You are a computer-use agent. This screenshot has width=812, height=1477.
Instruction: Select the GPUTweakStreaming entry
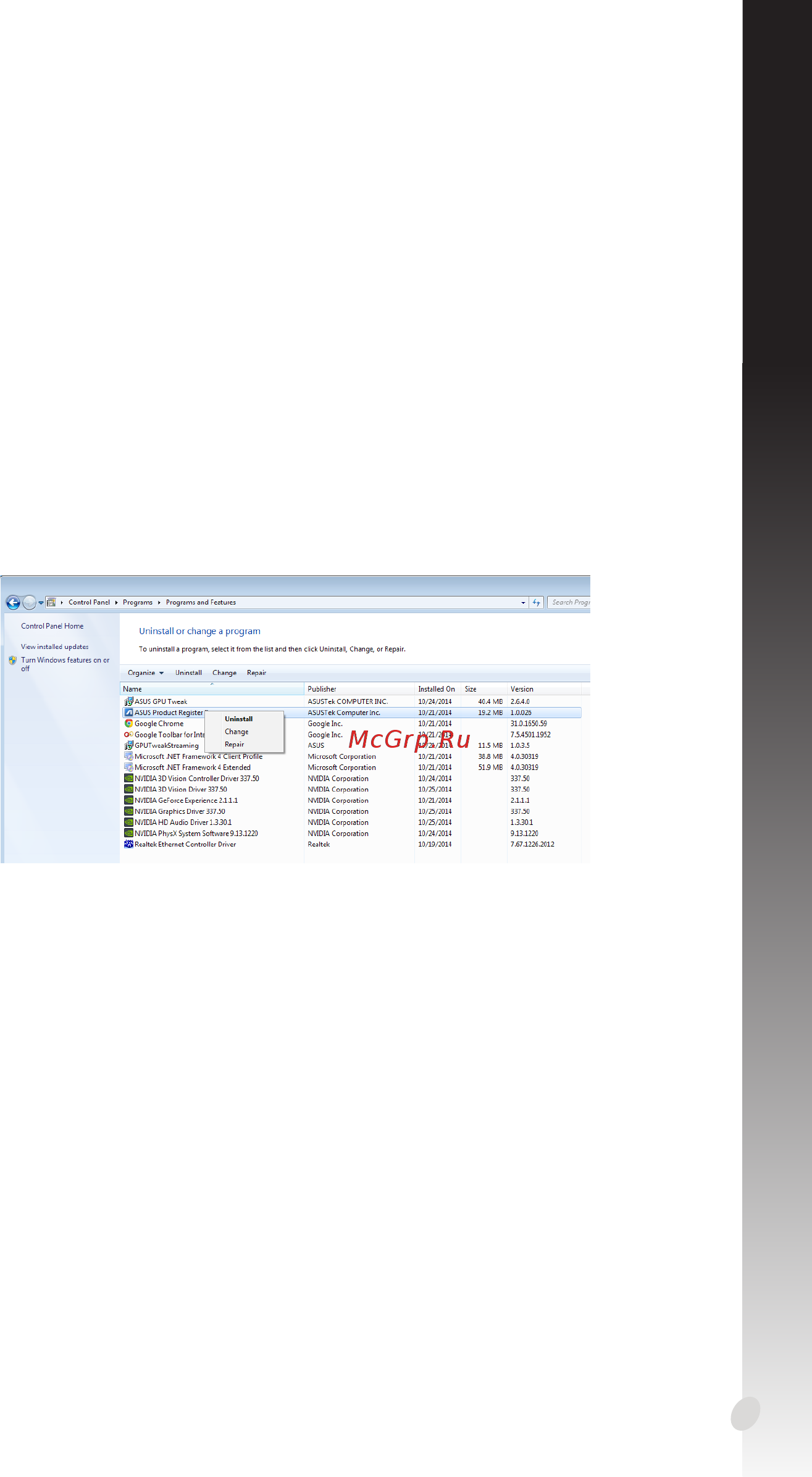tap(351, 745)
